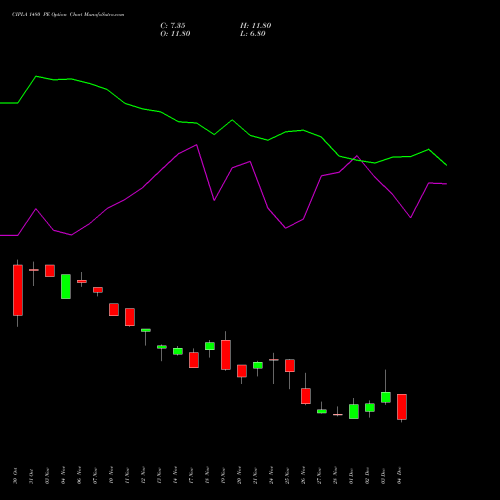Viewport: 500px width, 500px height.
Task: Click the green candle above 04 Nov
Action: point(66,286)
